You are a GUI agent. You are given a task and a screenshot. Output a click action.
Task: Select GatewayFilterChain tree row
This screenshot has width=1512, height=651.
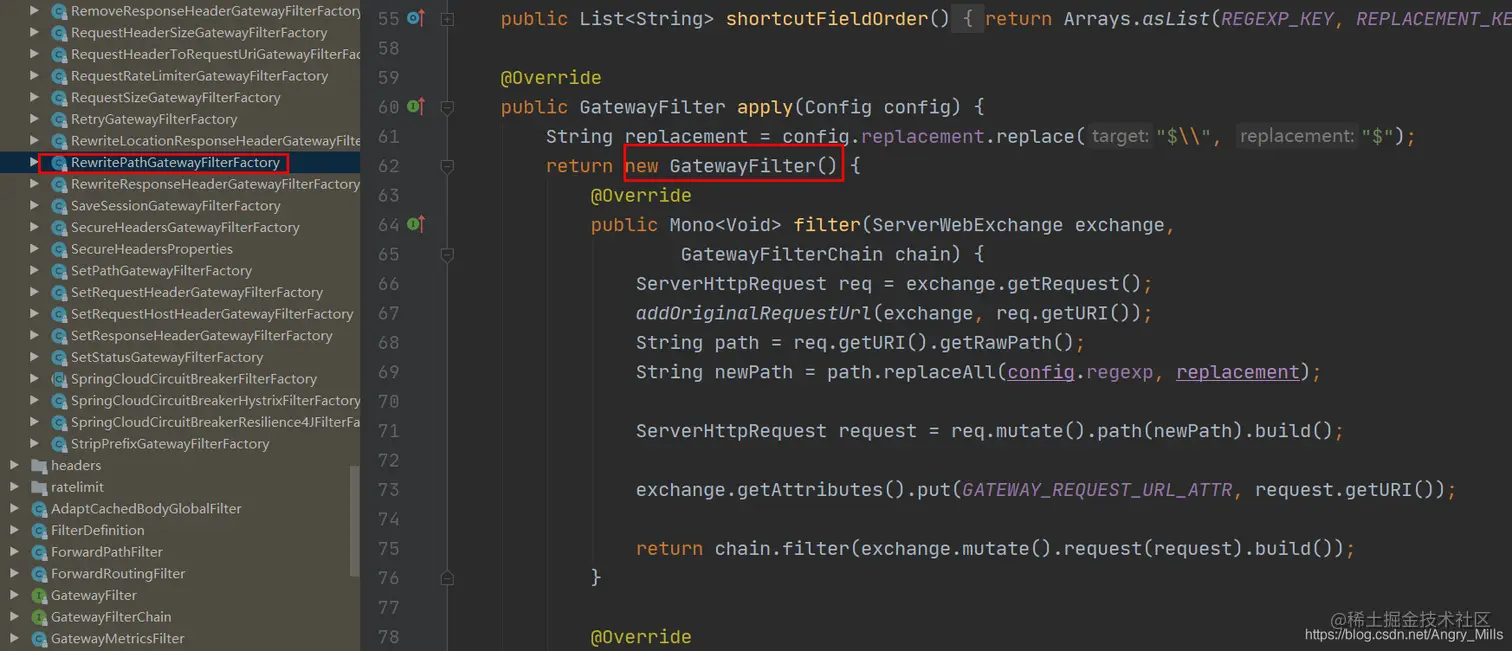[x=180, y=617]
